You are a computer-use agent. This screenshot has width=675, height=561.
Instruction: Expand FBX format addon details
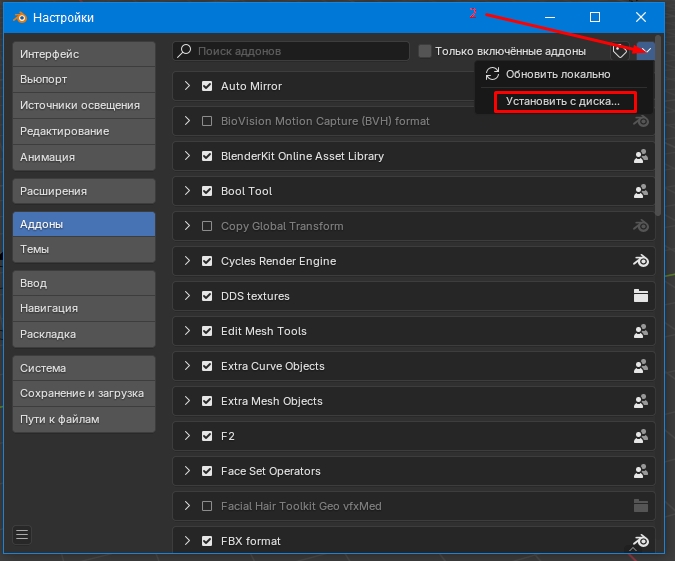(187, 540)
